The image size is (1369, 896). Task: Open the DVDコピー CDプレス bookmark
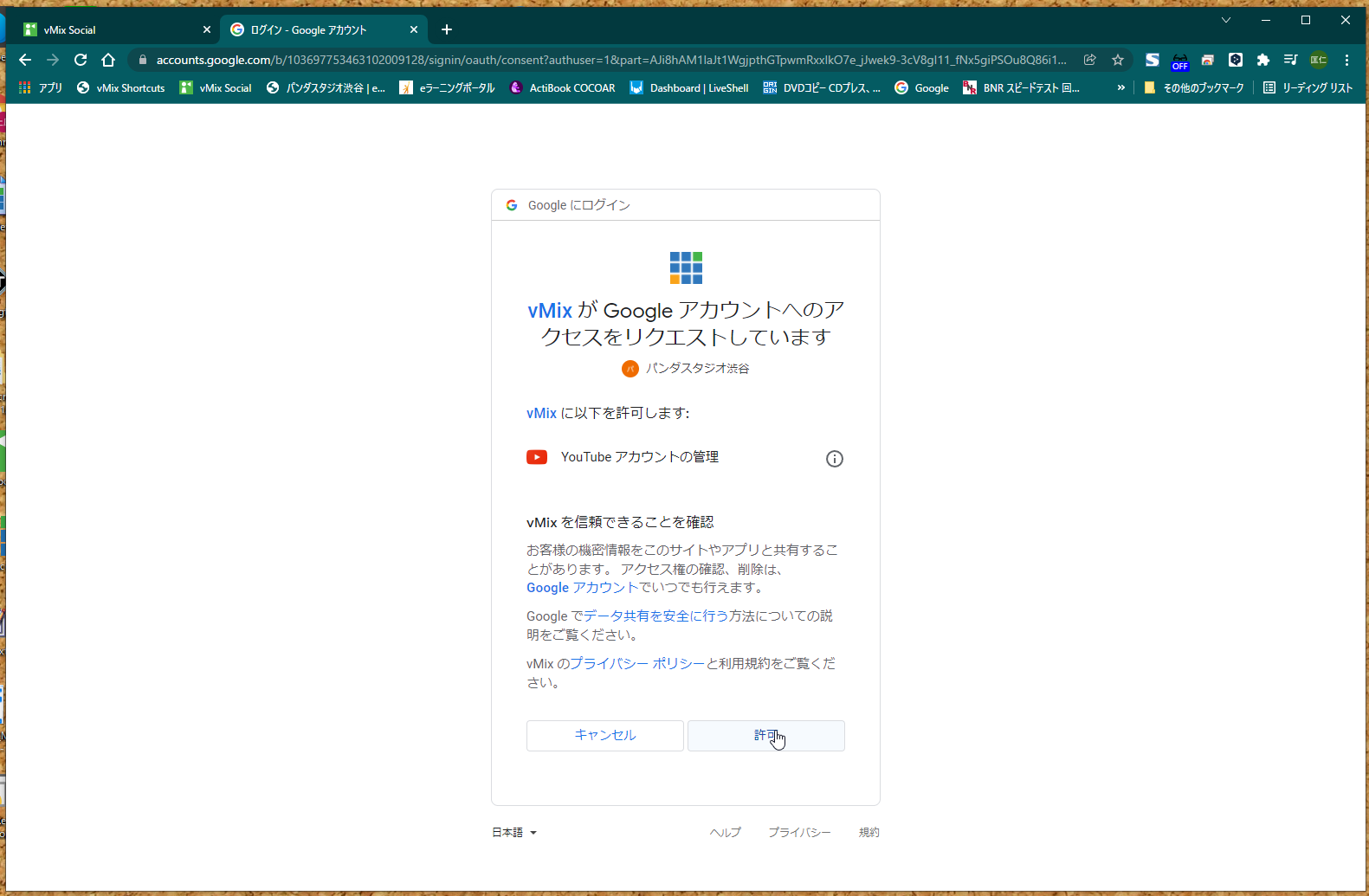pyautogui.click(x=822, y=87)
